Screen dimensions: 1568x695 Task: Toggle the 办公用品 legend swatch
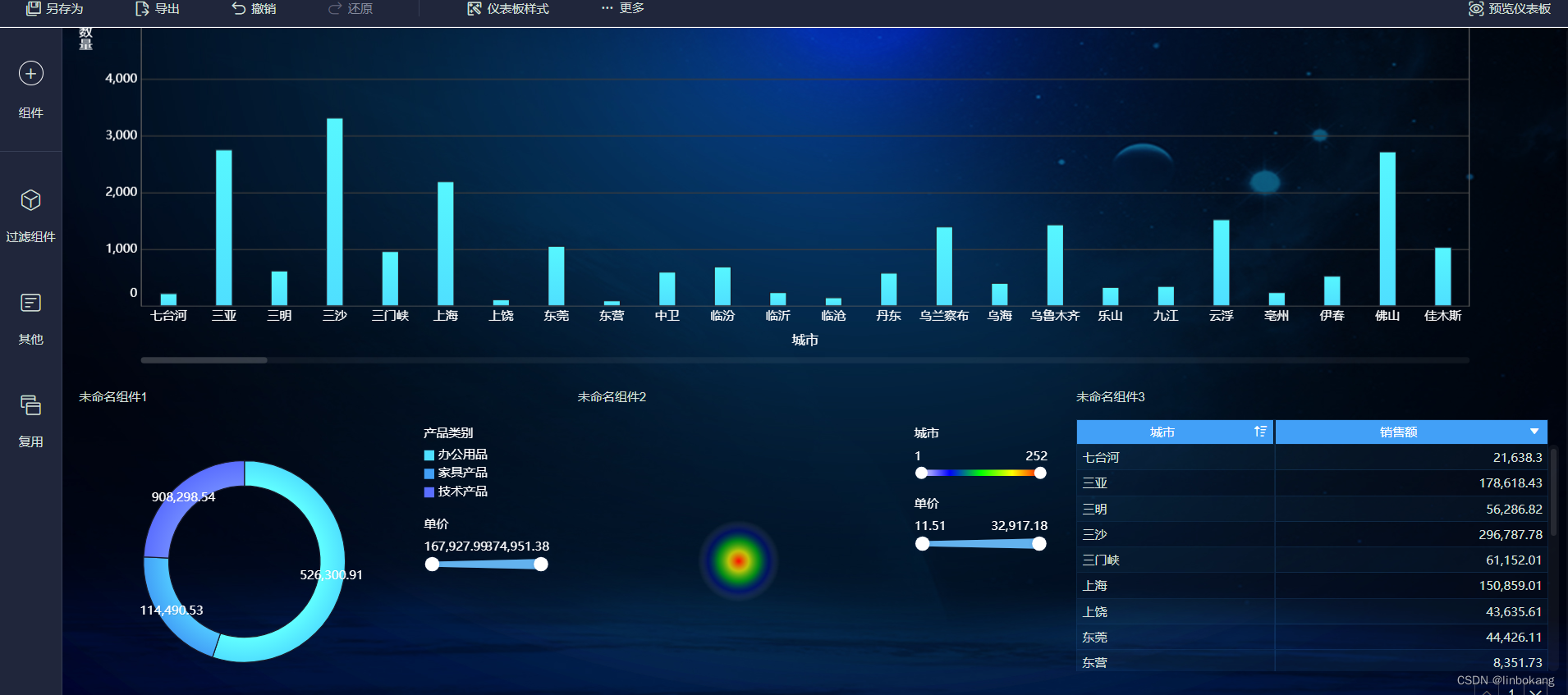pyautogui.click(x=429, y=455)
